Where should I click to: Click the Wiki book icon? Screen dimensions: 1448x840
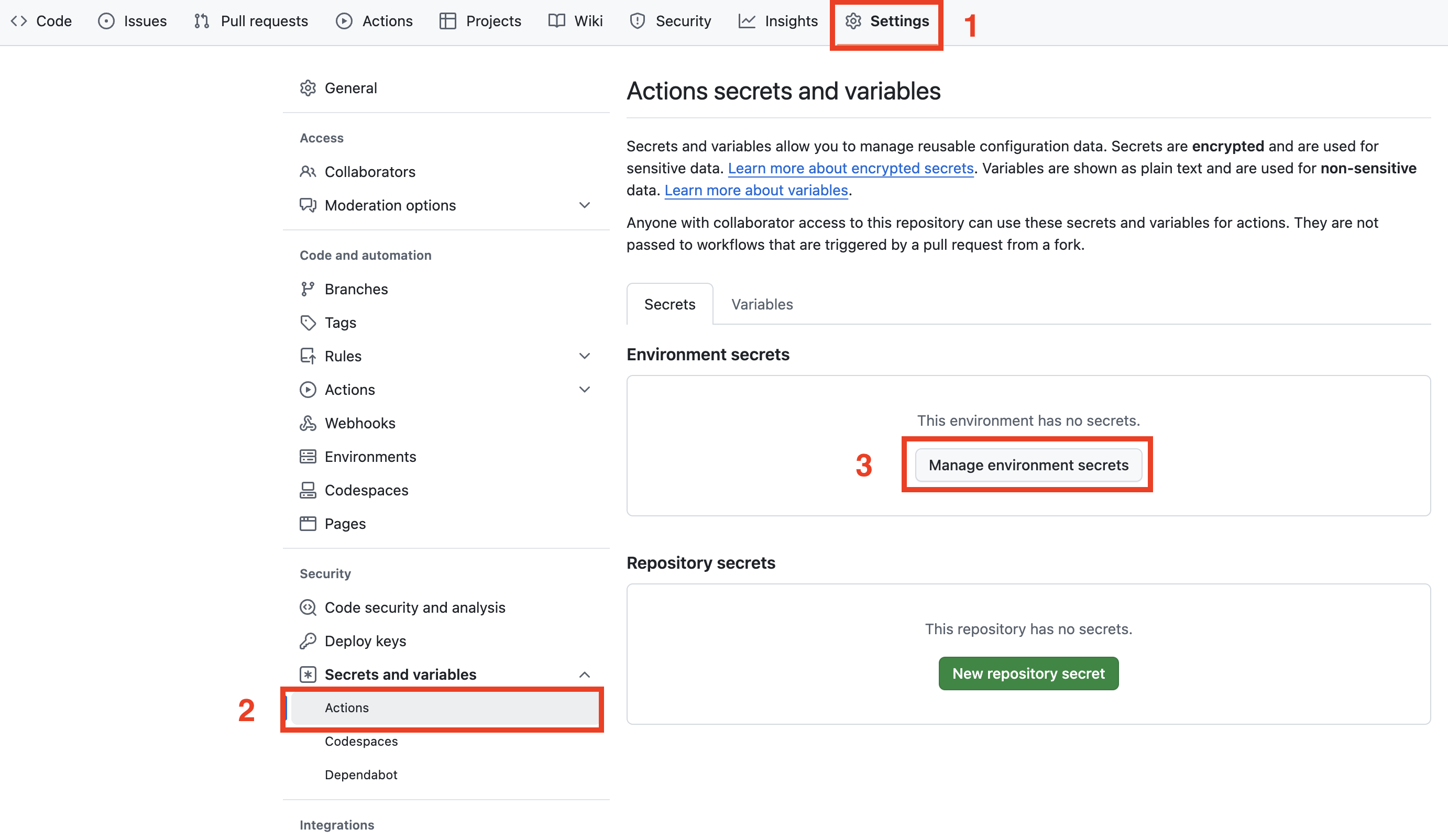[557, 21]
